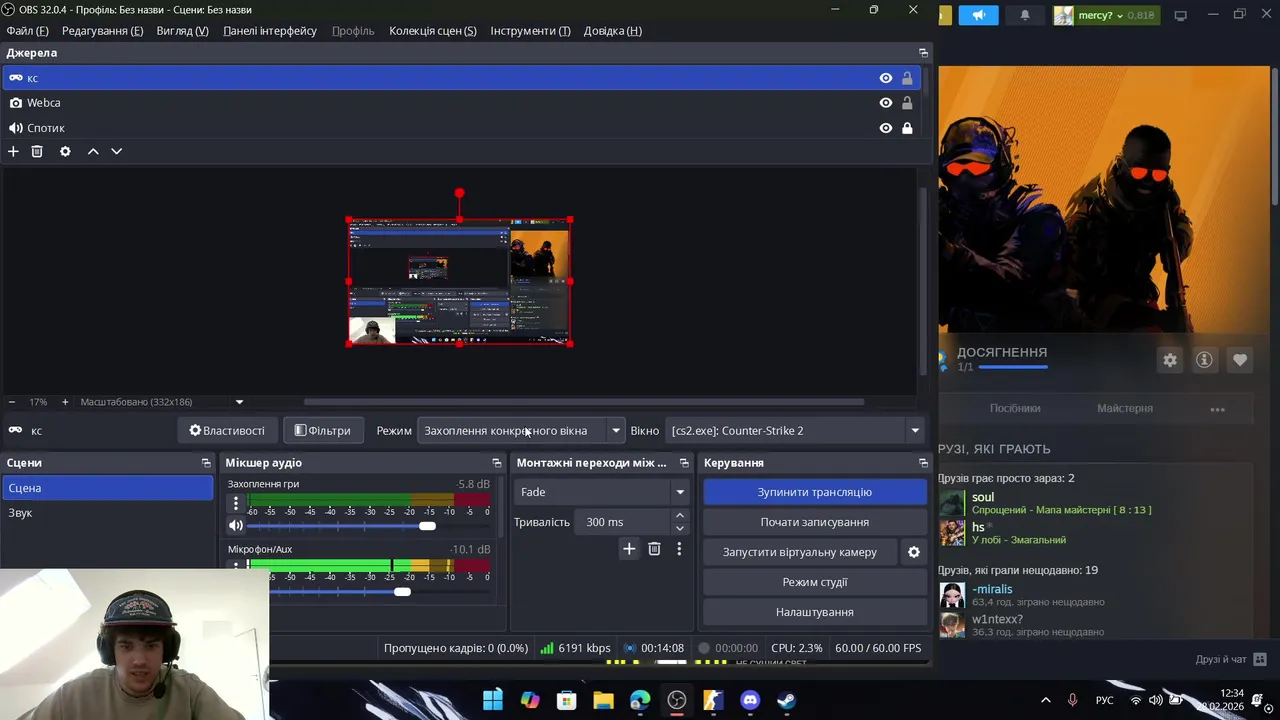Open Windows Start menu
Screen dimensions: 1280x720
point(493,700)
